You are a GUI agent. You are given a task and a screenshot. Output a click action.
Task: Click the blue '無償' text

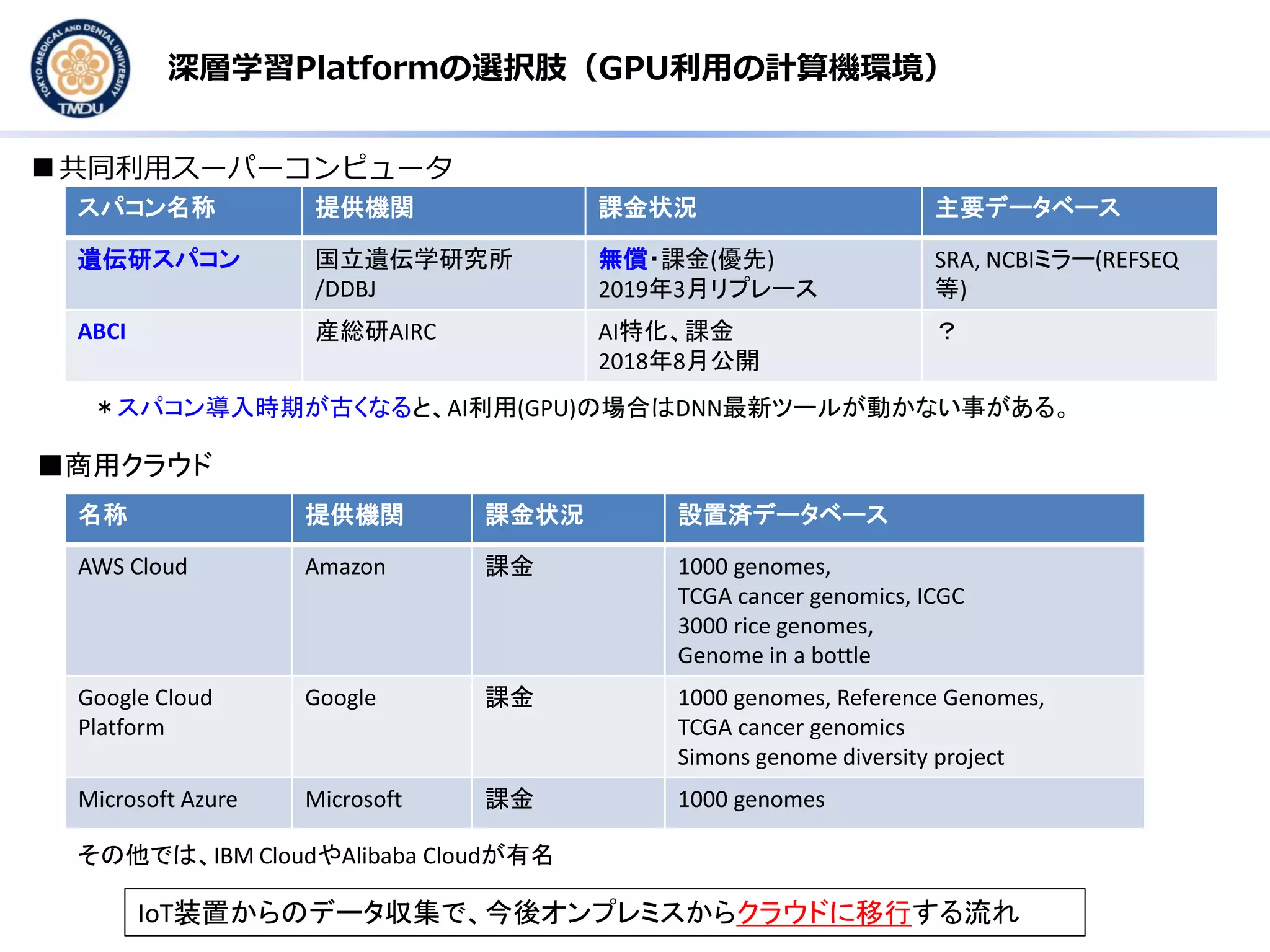click(x=623, y=259)
